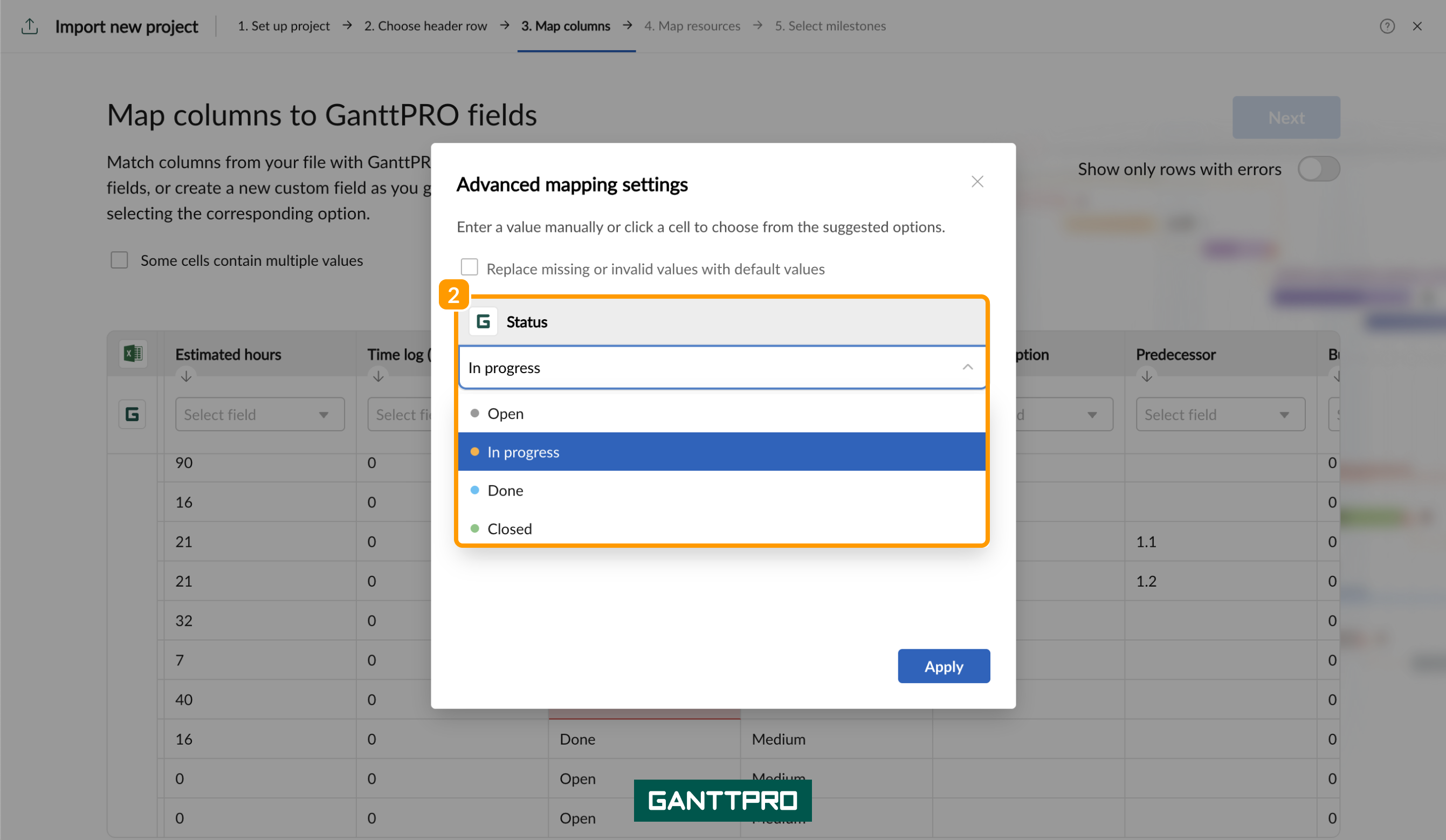This screenshot has height=840, width=1446.
Task: Click the down arrow under Time log
Action: point(378,376)
